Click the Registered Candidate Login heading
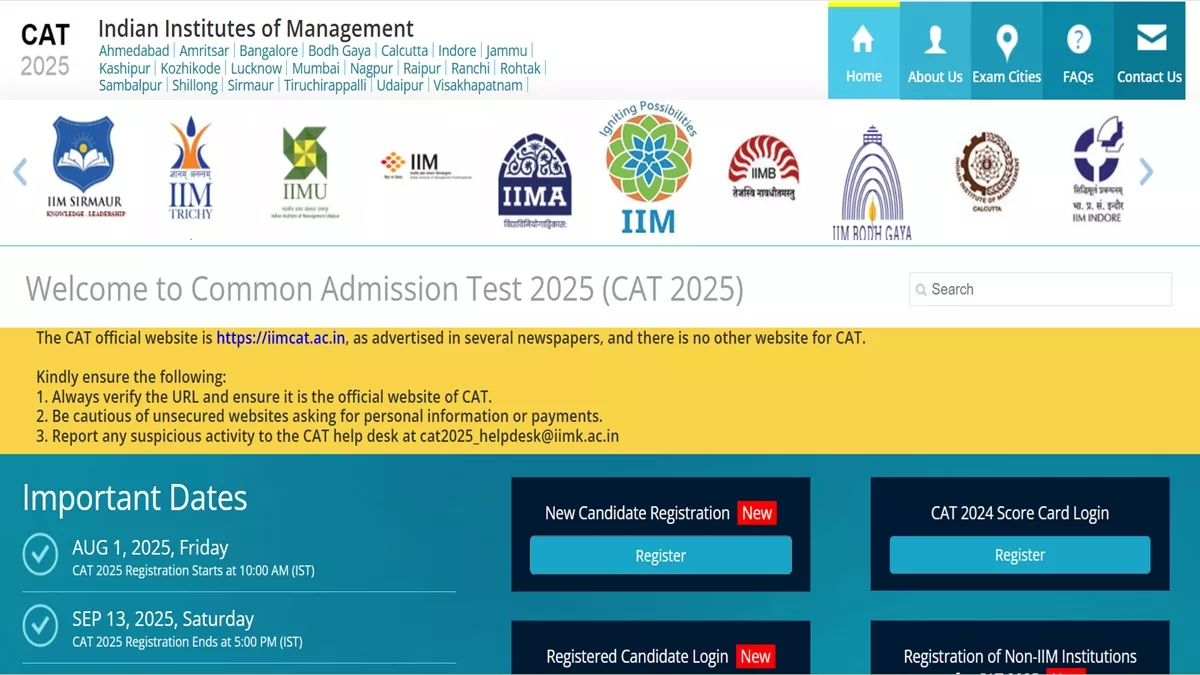The width and height of the screenshot is (1200, 675). point(637,657)
